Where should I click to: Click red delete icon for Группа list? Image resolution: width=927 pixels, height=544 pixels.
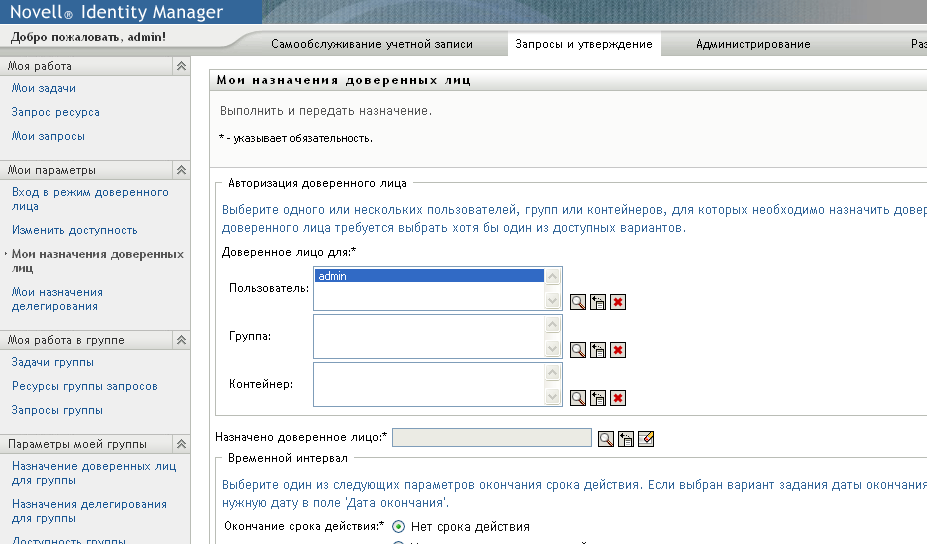618,350
